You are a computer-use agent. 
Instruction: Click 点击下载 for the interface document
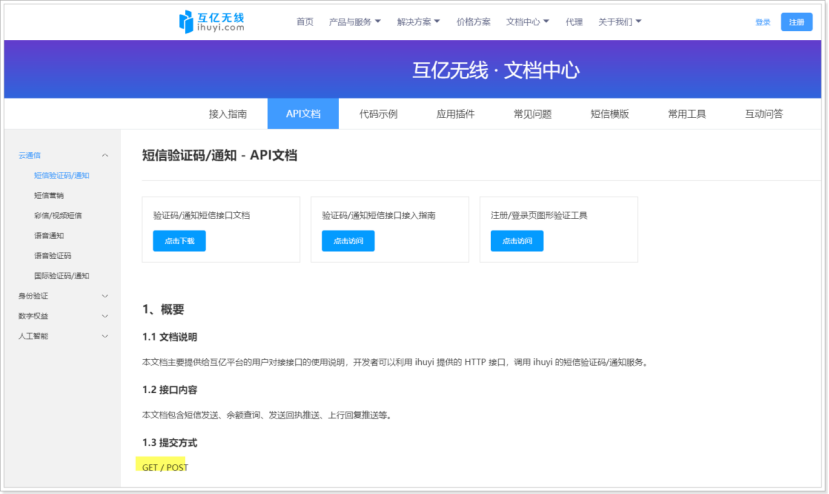(179, 241)
